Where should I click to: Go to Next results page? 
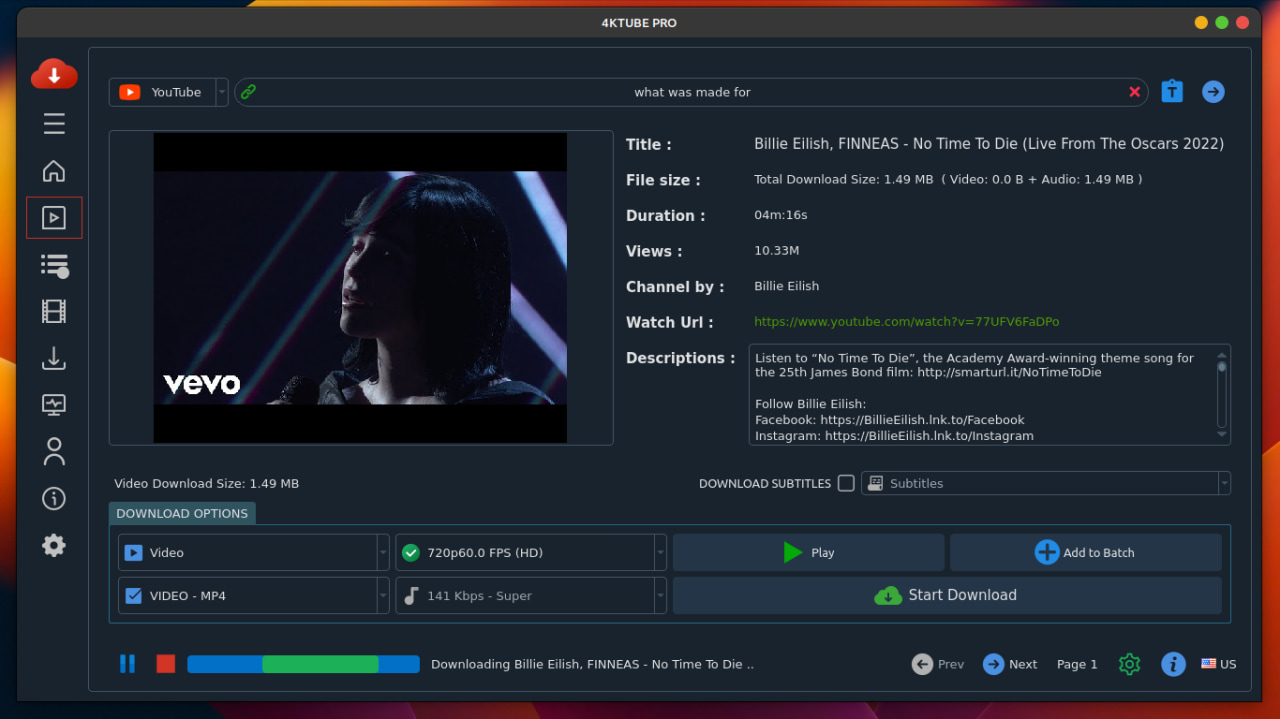click(1010, 664)
